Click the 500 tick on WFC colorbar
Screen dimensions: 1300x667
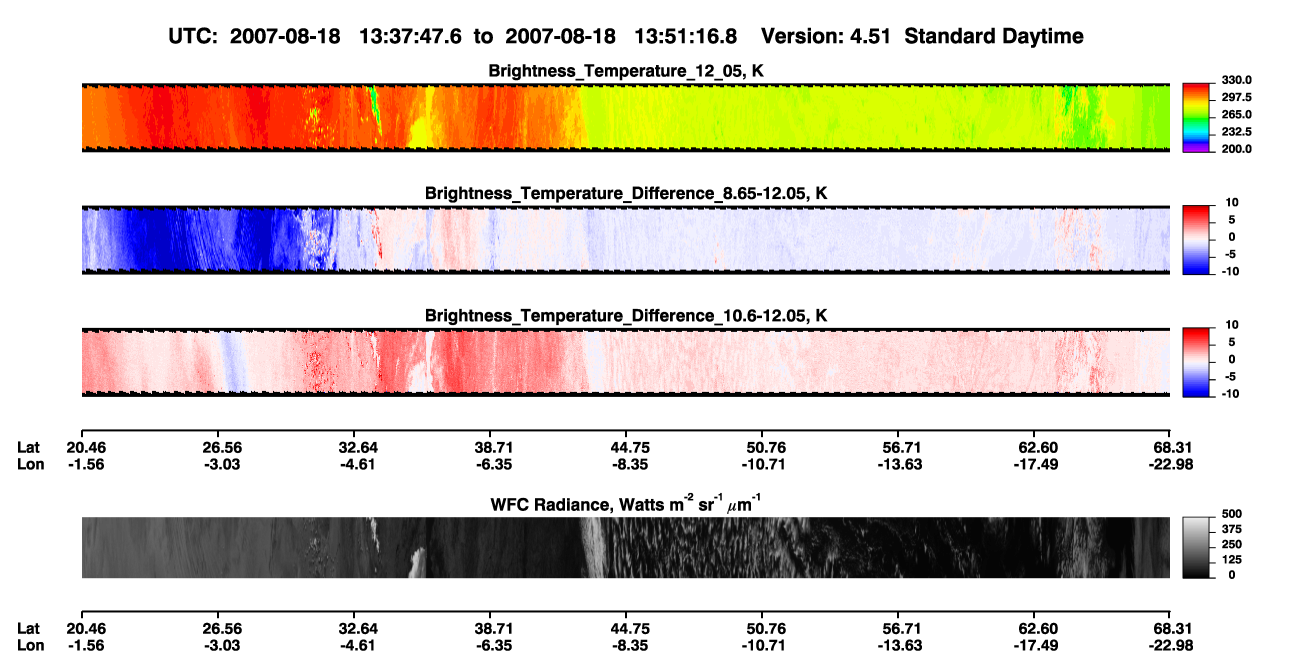1232,514
